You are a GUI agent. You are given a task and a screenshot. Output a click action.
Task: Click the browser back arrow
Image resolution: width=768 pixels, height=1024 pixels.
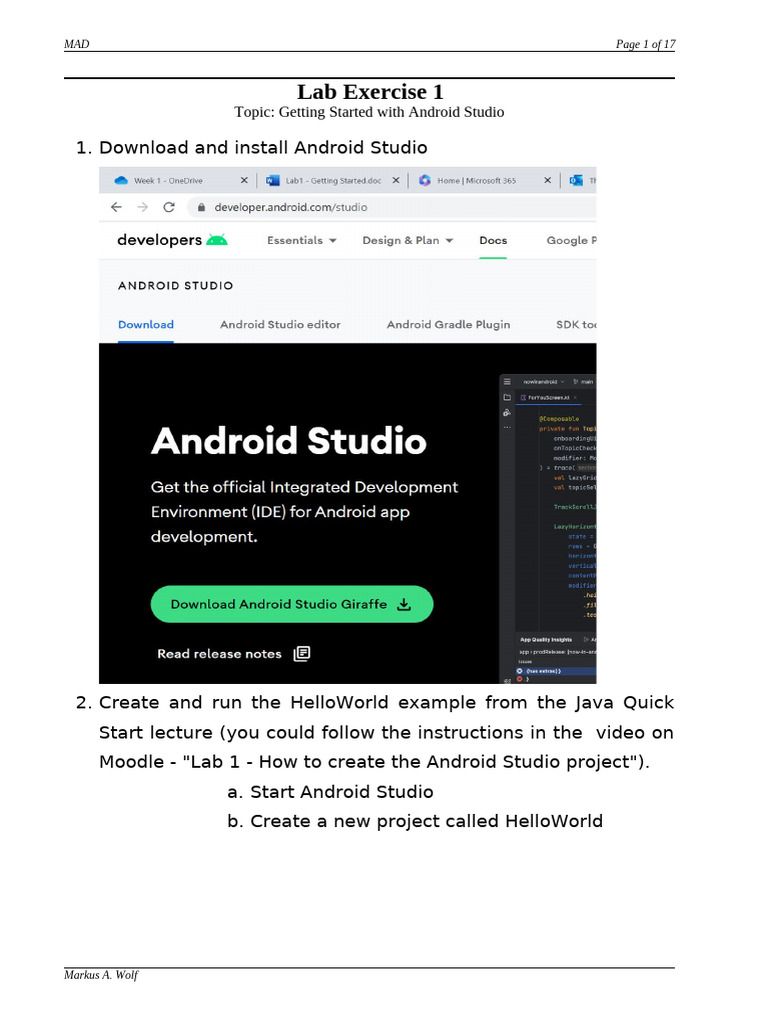116,207
